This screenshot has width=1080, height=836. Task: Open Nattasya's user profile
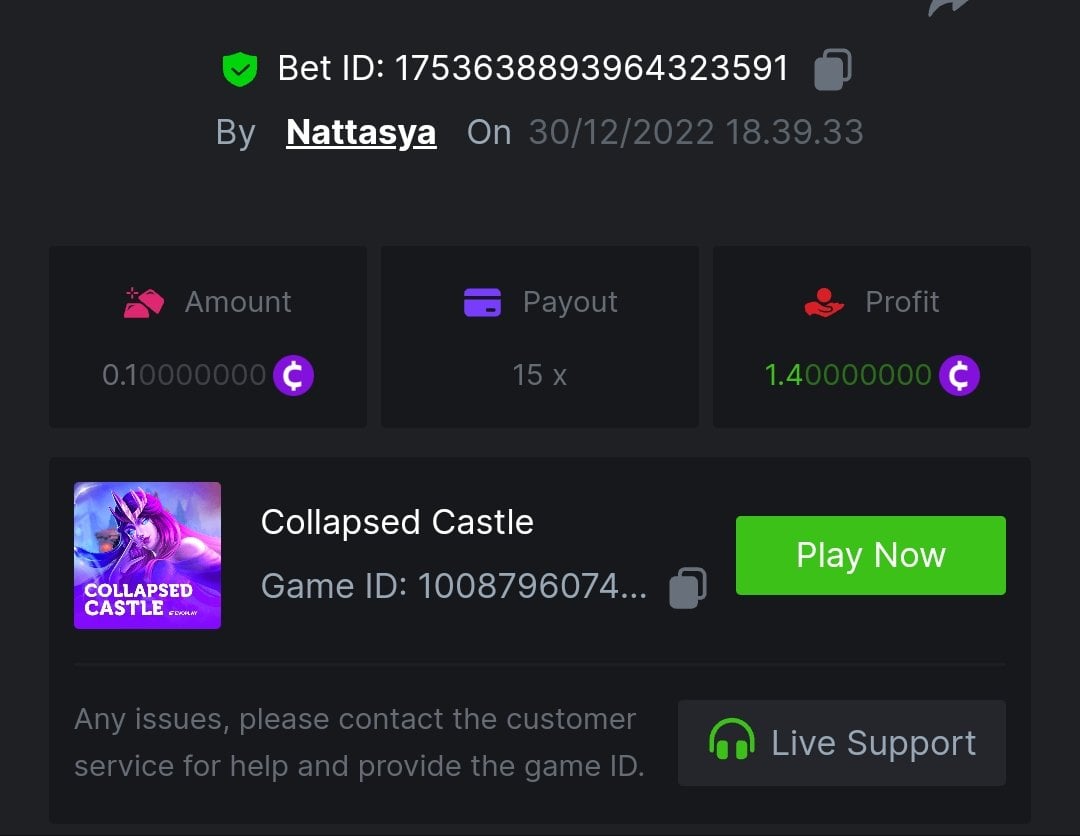[x=361, y=132]
